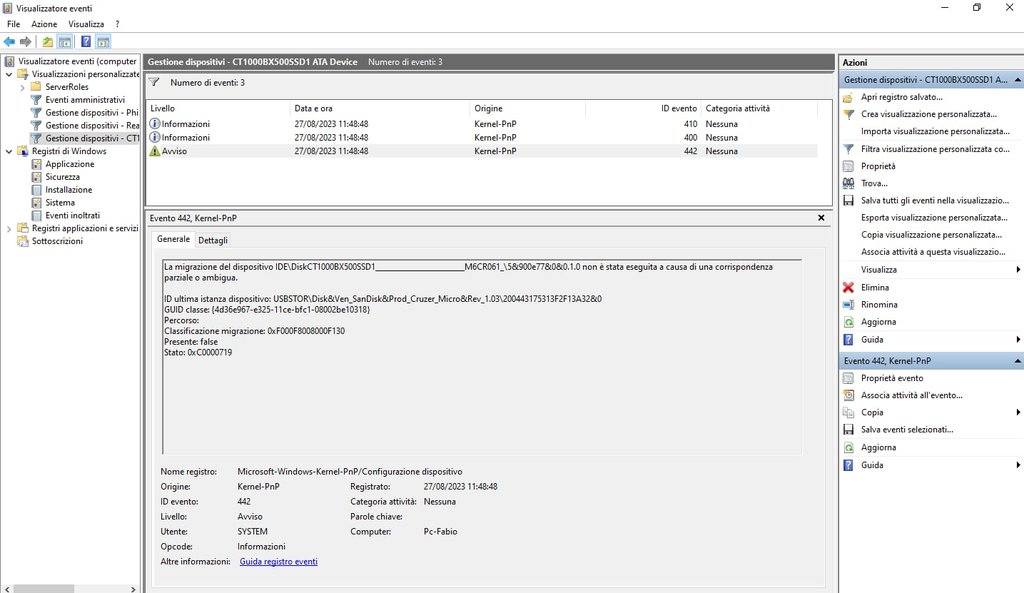Select Sicurezza log in the tree

(x=62, y=177)
